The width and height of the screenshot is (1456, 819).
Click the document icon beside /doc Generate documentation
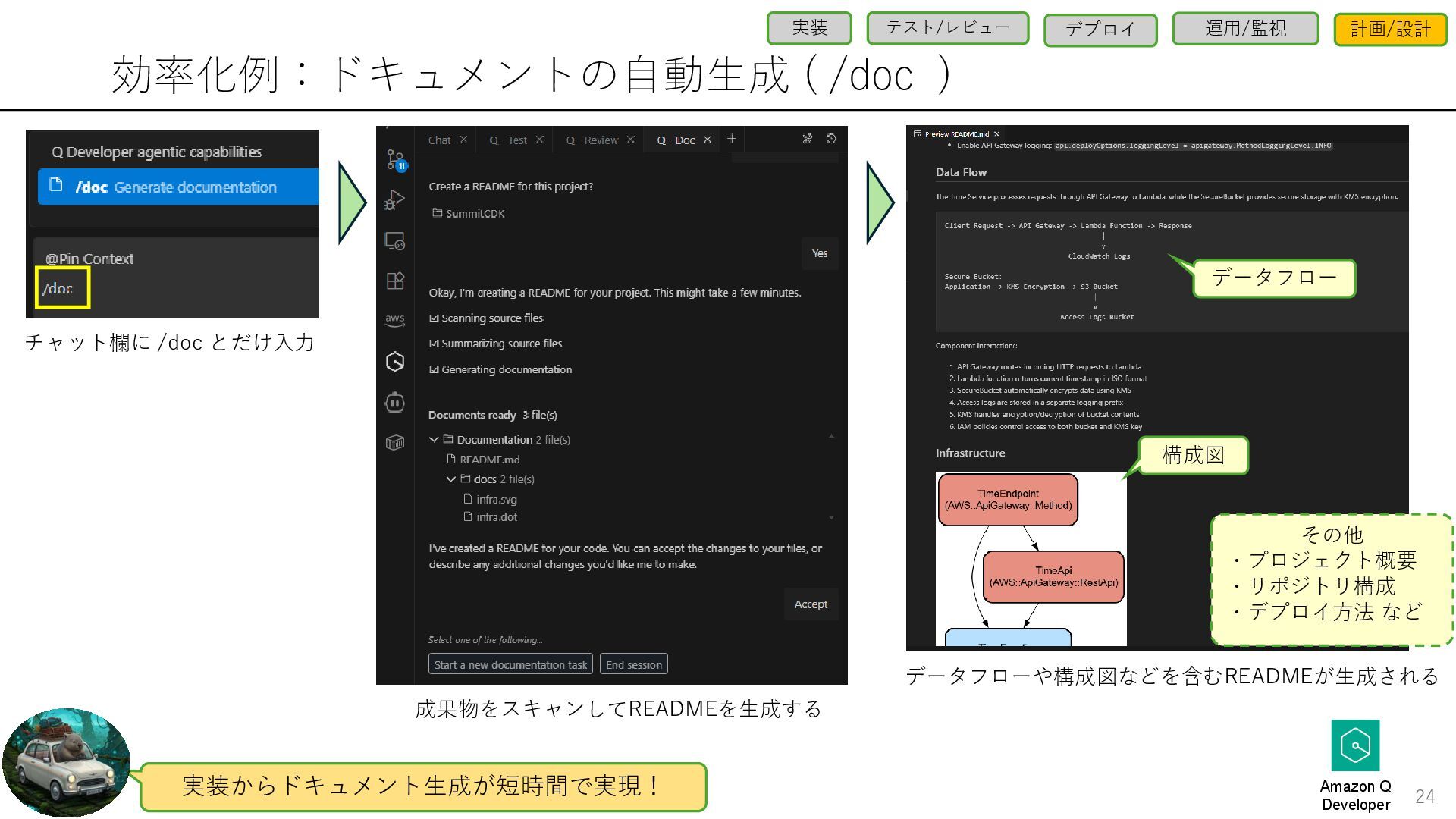(x=55, y=185)
